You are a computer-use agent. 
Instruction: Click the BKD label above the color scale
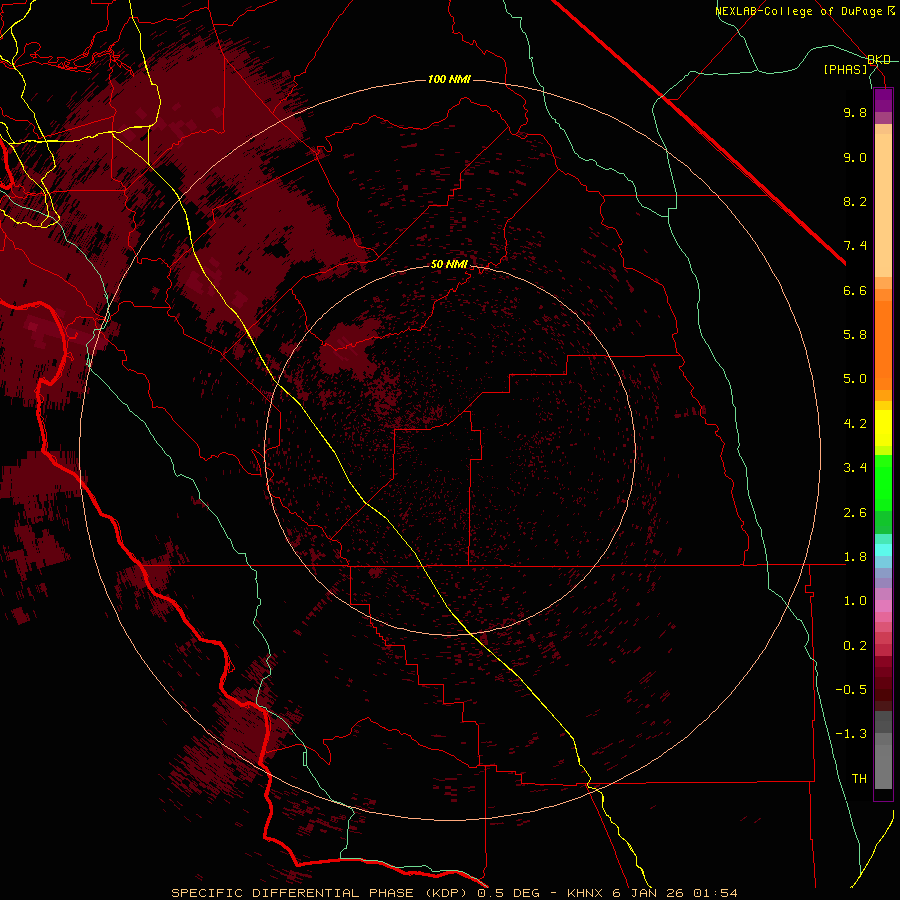point(879,60)
